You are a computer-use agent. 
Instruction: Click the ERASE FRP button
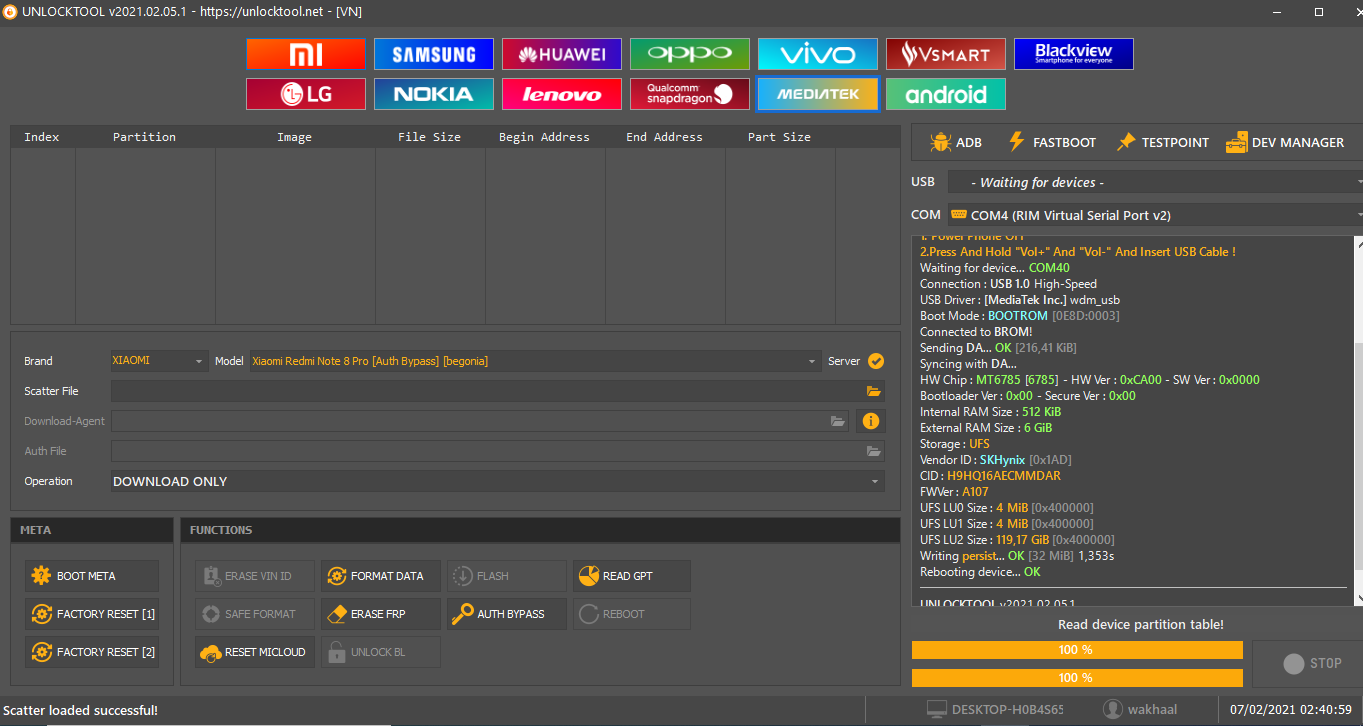[381, 614]
